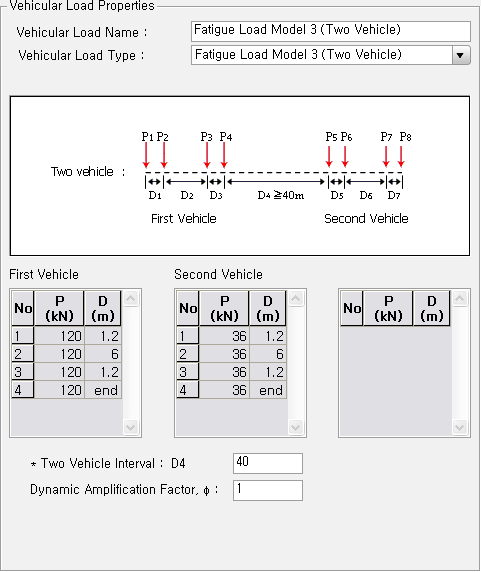The width and height of the screenshot is (481, 572).
Task: Click the Vehicular Load Name input field
Action: pos(331,31)
